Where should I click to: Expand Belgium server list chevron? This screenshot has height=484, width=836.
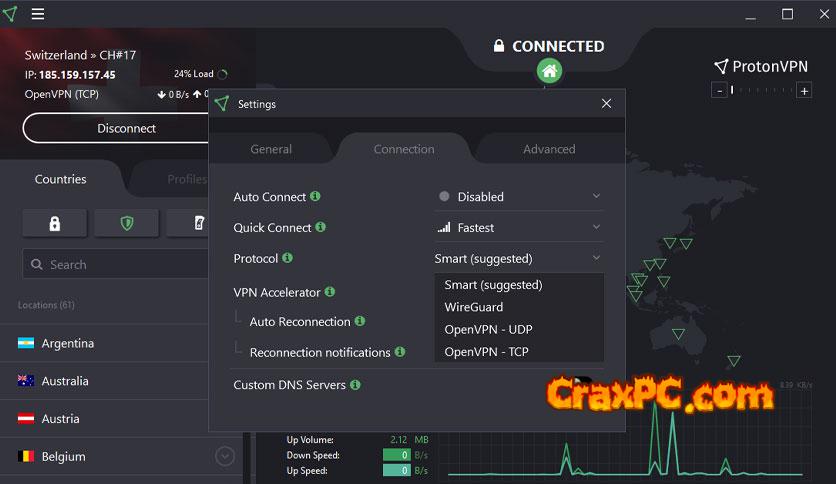[x=225, y=456]
